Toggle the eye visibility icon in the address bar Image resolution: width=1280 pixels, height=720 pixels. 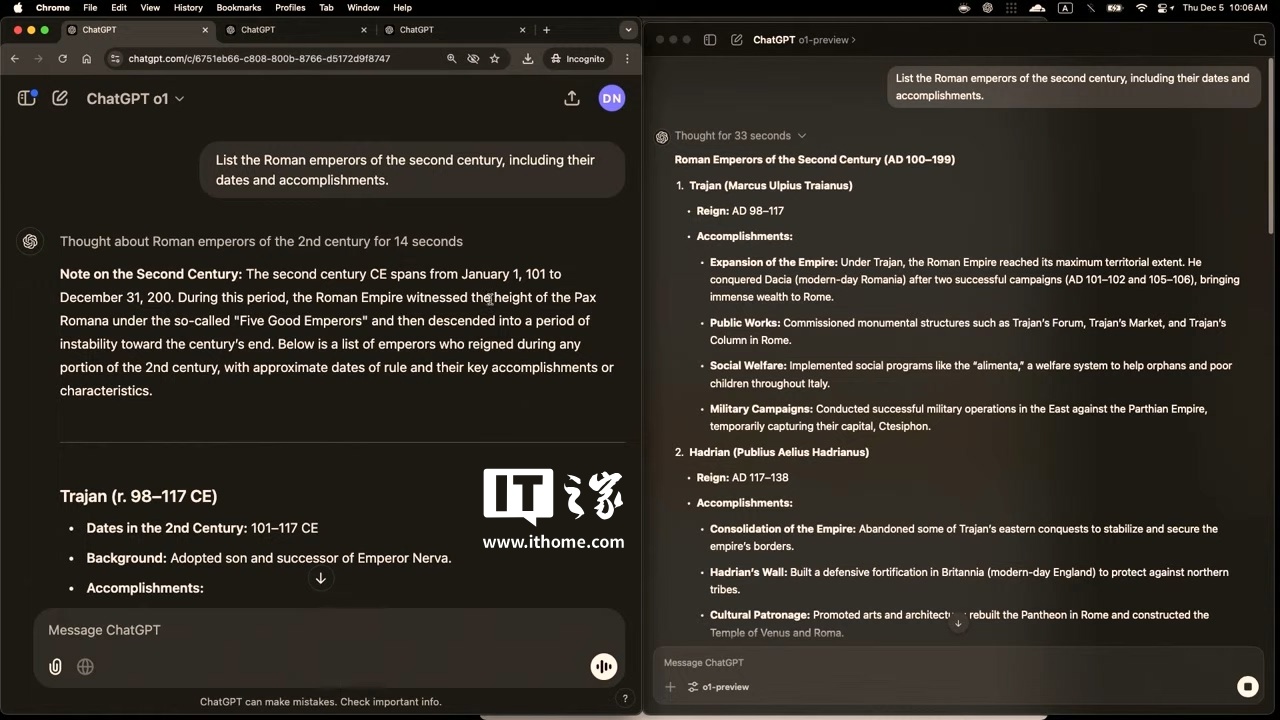tap(473, 58)
